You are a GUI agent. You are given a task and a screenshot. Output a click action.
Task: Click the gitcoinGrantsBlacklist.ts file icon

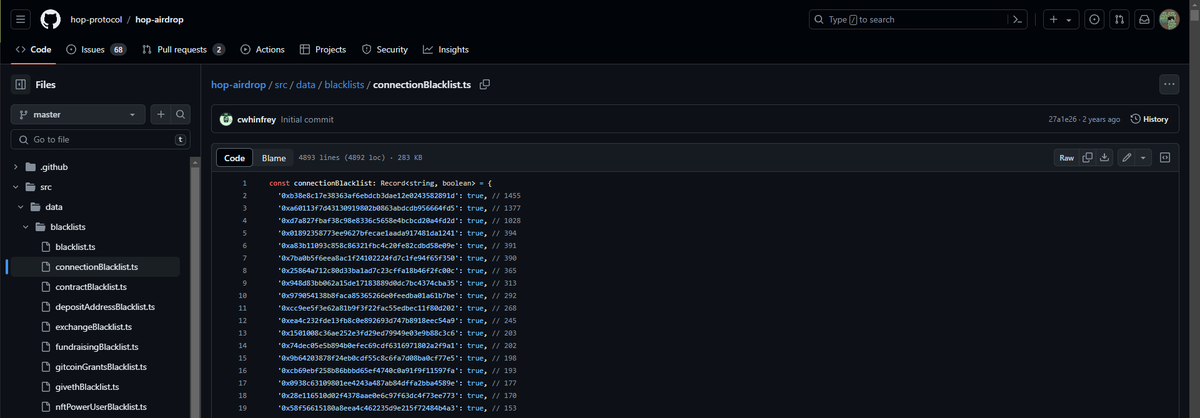coord(45,367)
